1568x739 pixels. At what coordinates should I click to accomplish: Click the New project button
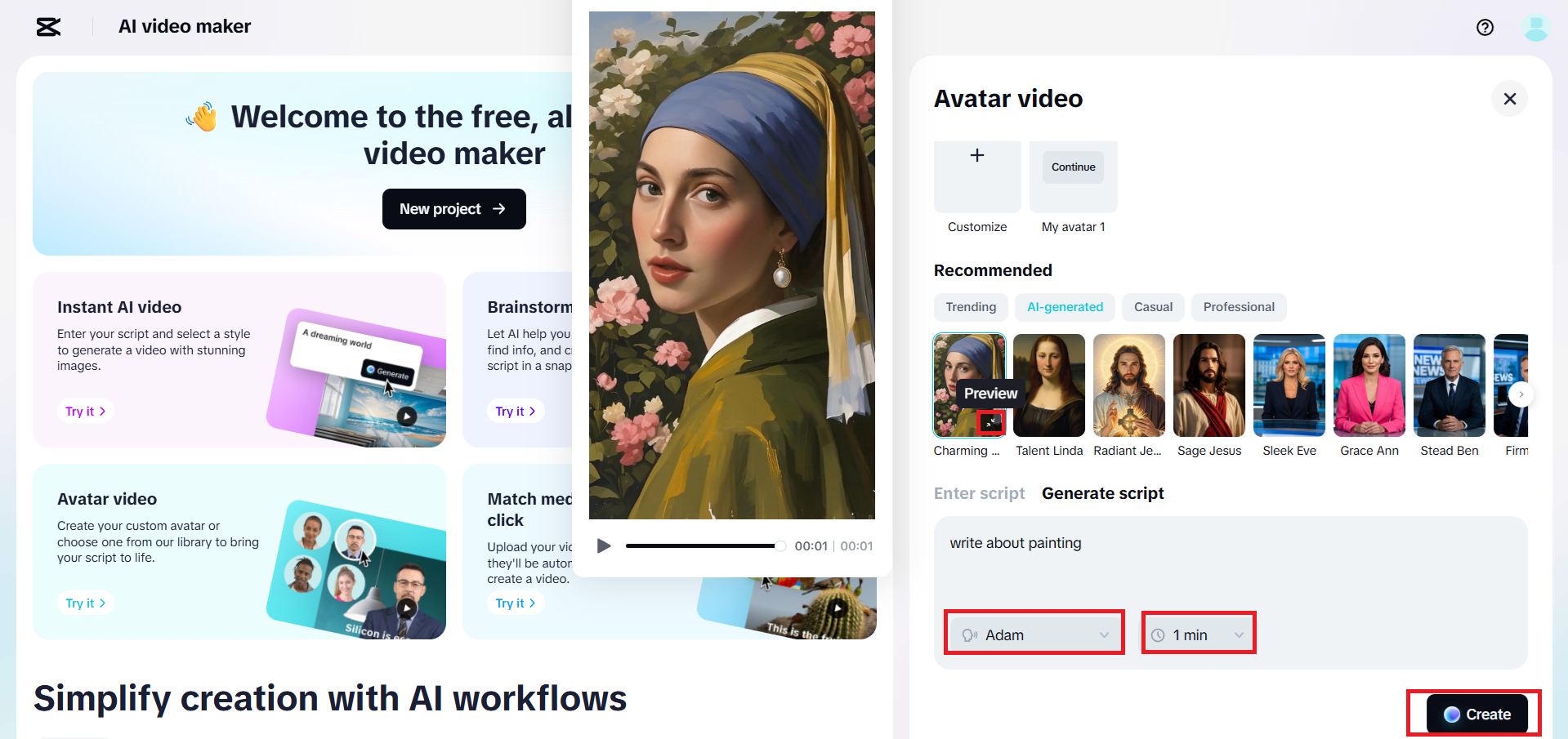pyautogui.click(x=453, y=209)
